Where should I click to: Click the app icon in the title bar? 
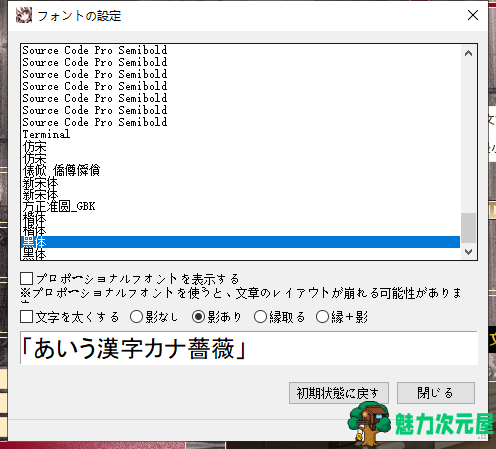[x=24, y=15]
